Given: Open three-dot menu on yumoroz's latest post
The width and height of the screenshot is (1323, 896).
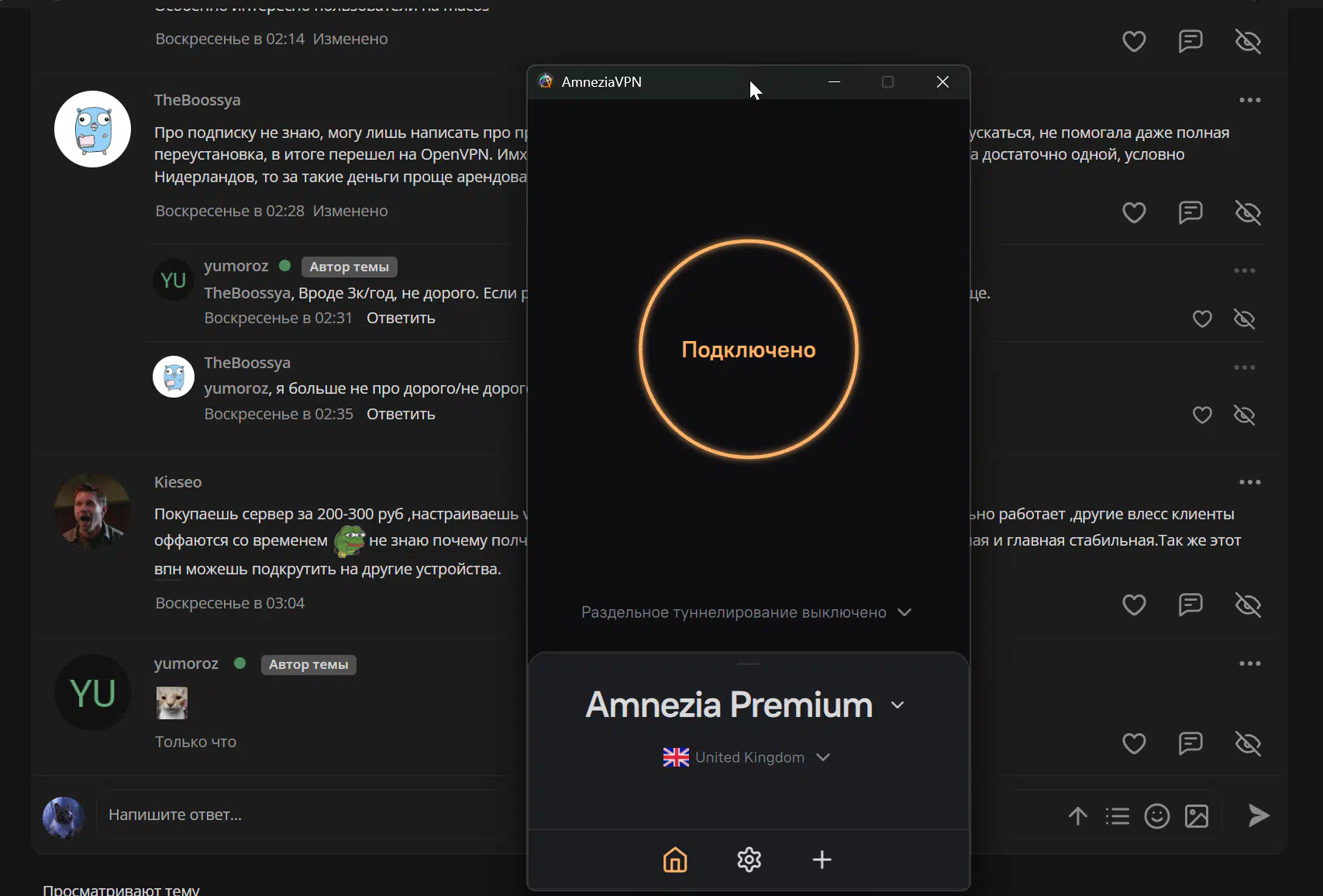Looking at the screenshot, I should click(x=1249, y=663).
